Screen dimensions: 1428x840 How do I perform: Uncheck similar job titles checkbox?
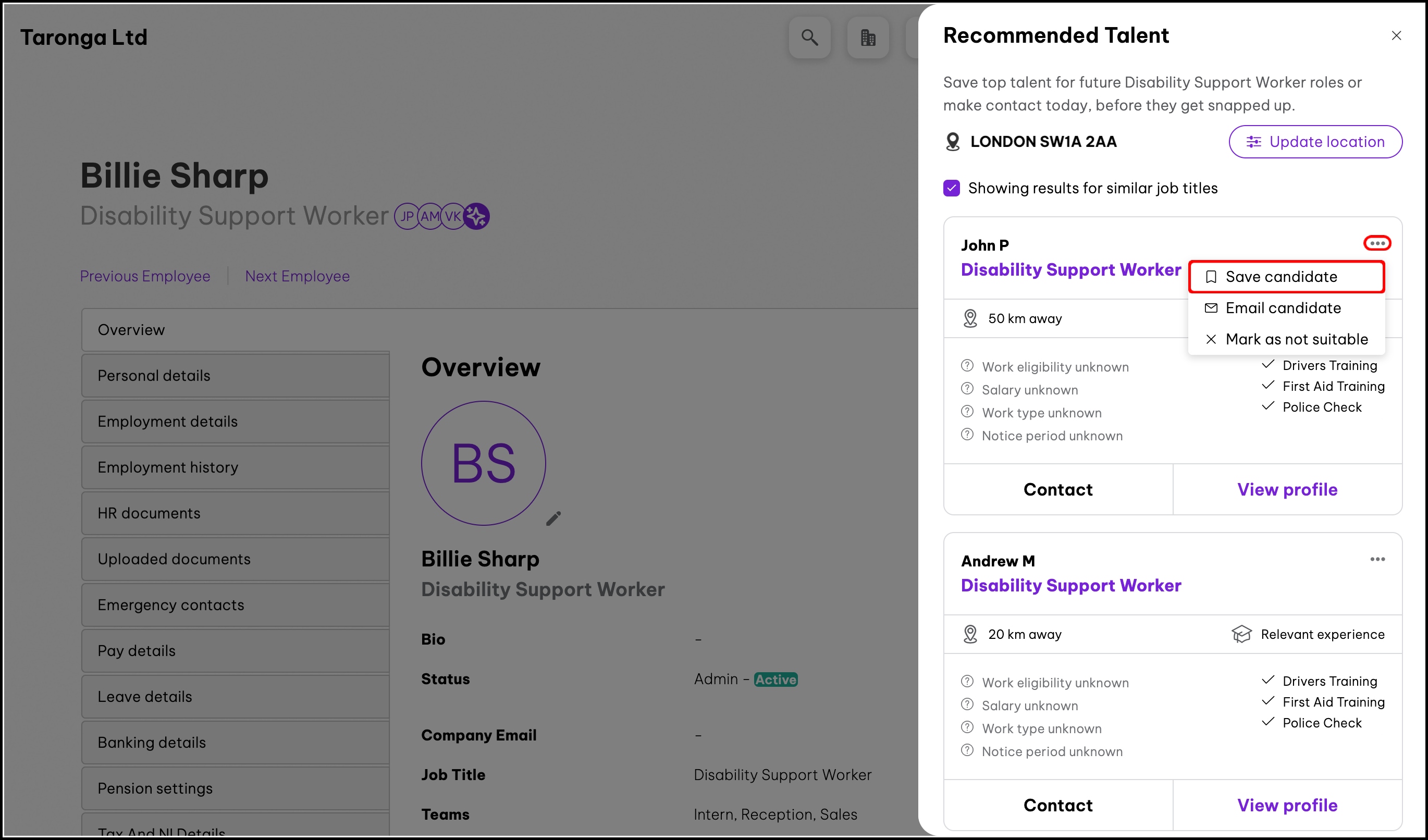point(952,188)
